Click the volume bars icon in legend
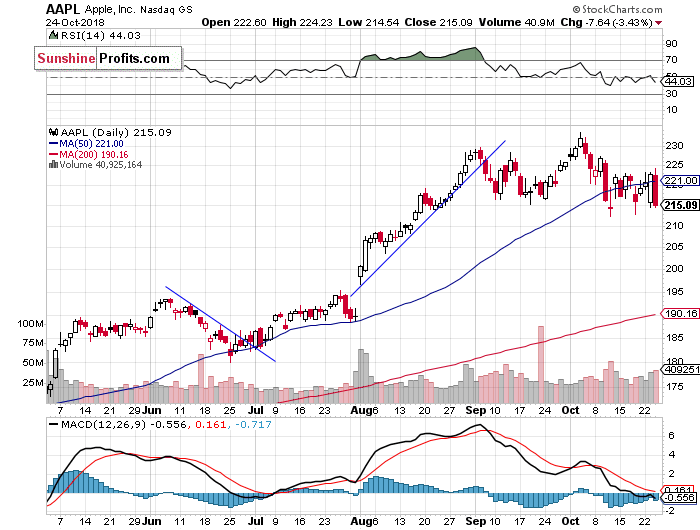This screenshot has width=700, height=530. [54, 164]
